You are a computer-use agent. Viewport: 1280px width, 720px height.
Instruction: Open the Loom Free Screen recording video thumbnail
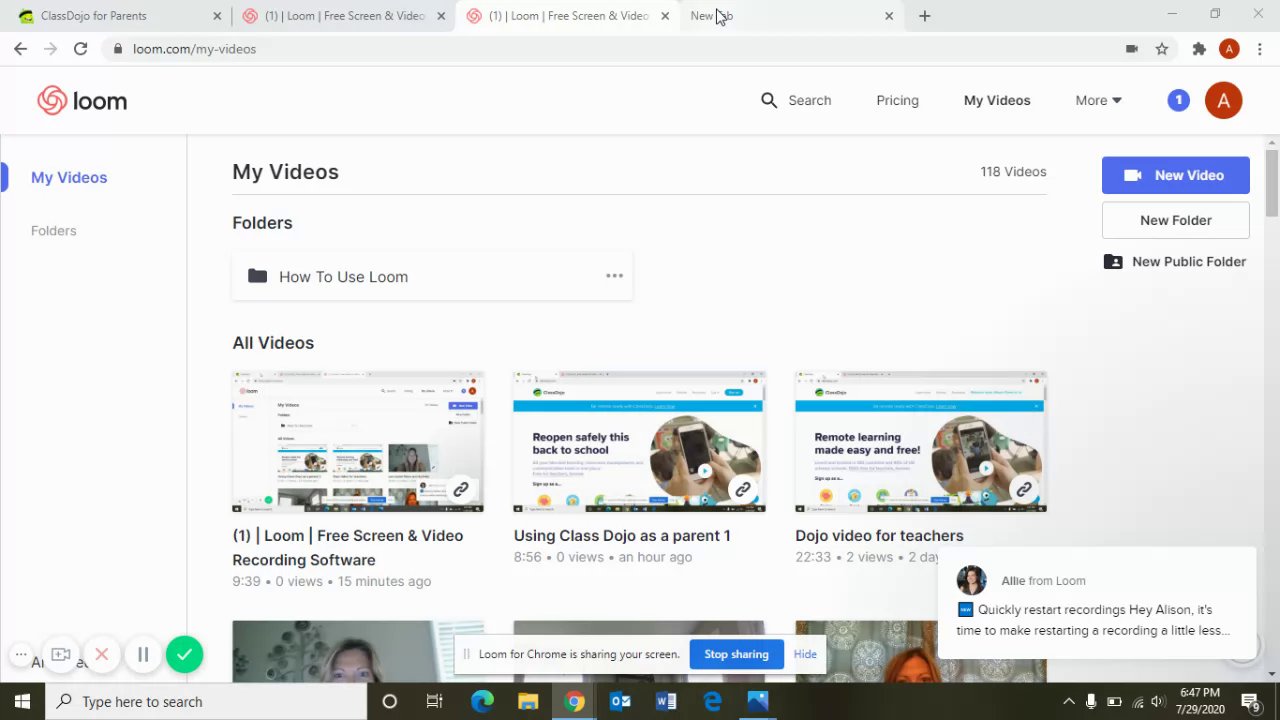click(358, 442)
